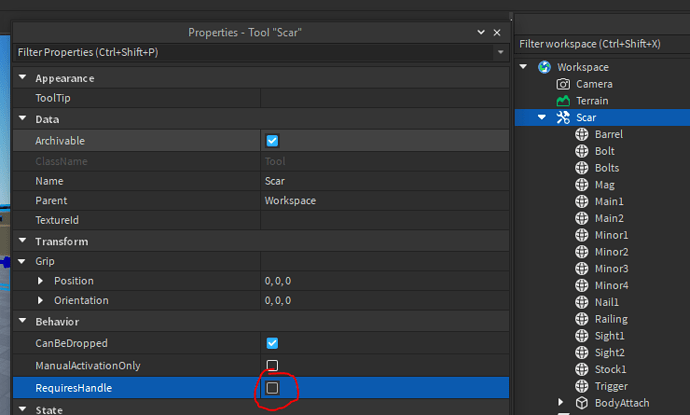Click the Railing part icon
Viewport: 690px width, 415px height.
pos(582,319)
